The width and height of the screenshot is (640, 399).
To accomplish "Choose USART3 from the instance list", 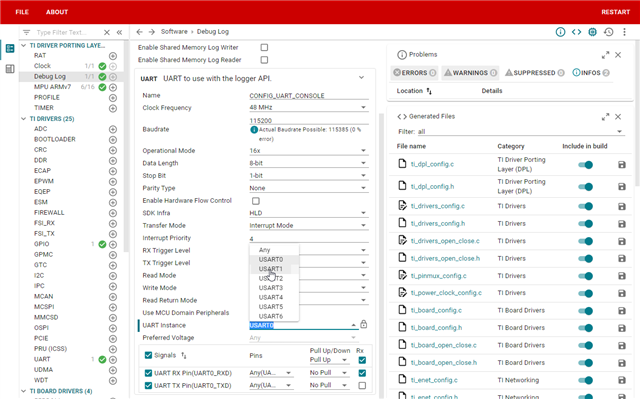I will point(274,288).
